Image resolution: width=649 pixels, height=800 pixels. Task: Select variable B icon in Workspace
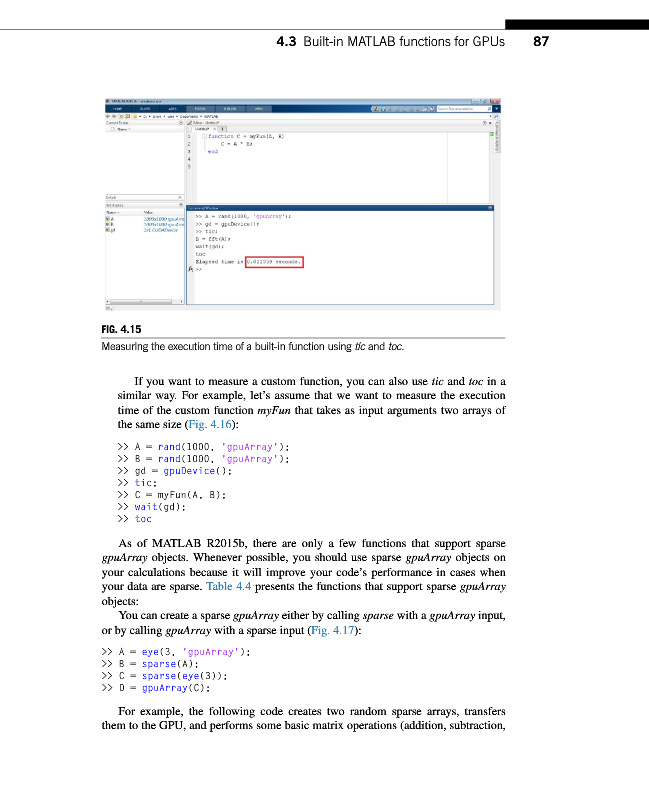coord(108,223)
